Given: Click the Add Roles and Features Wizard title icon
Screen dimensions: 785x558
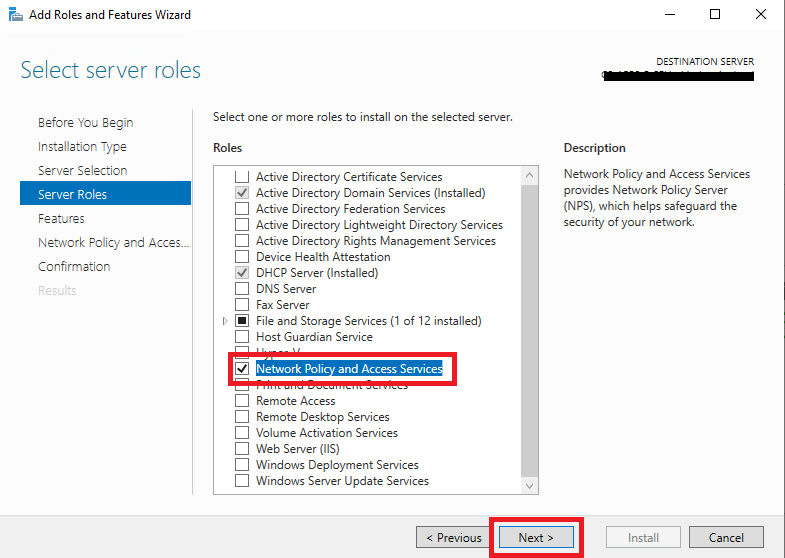Looking at the screenshot, I should coord(16,15).
